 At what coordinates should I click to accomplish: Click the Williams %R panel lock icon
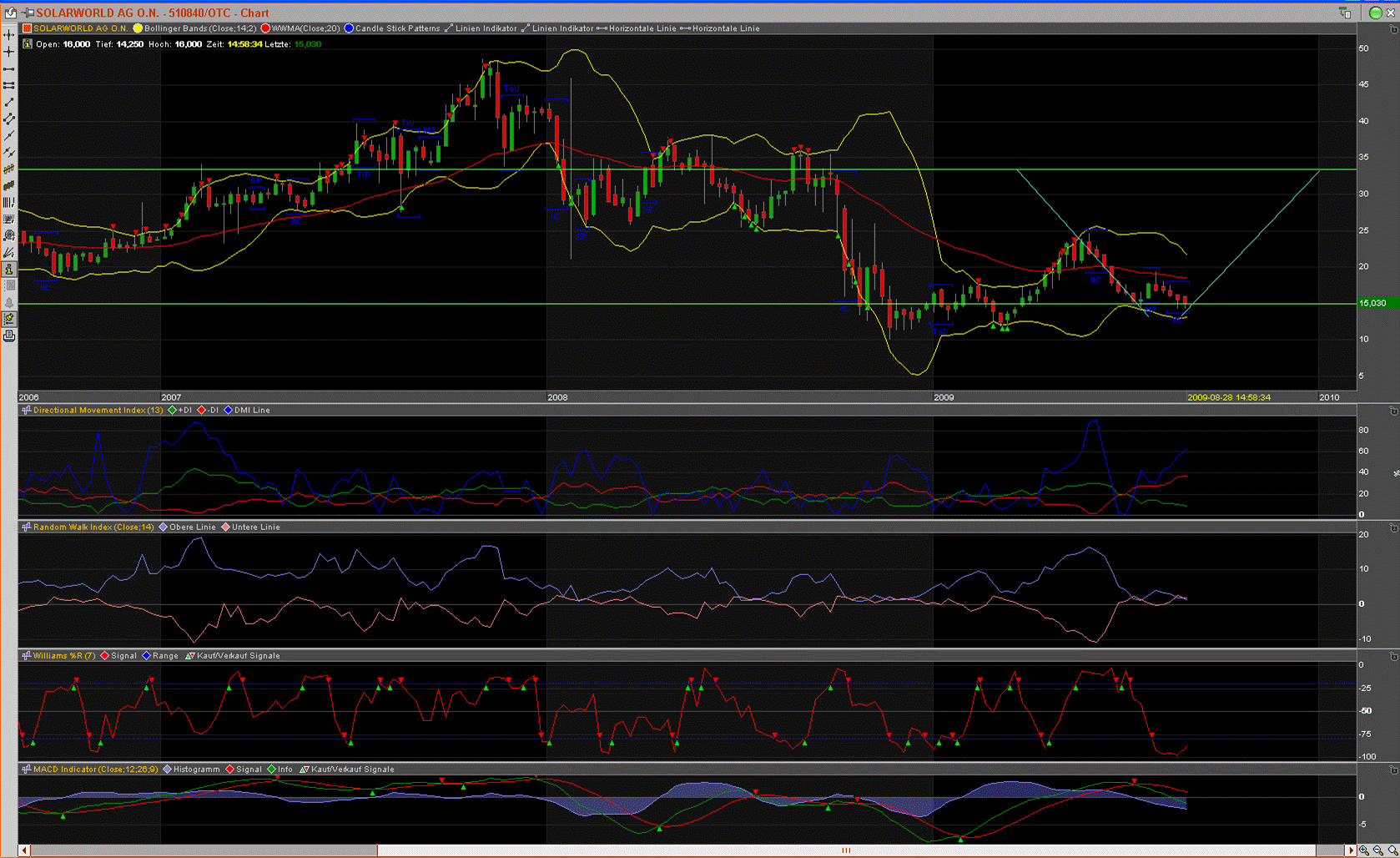coord(1393,656)
